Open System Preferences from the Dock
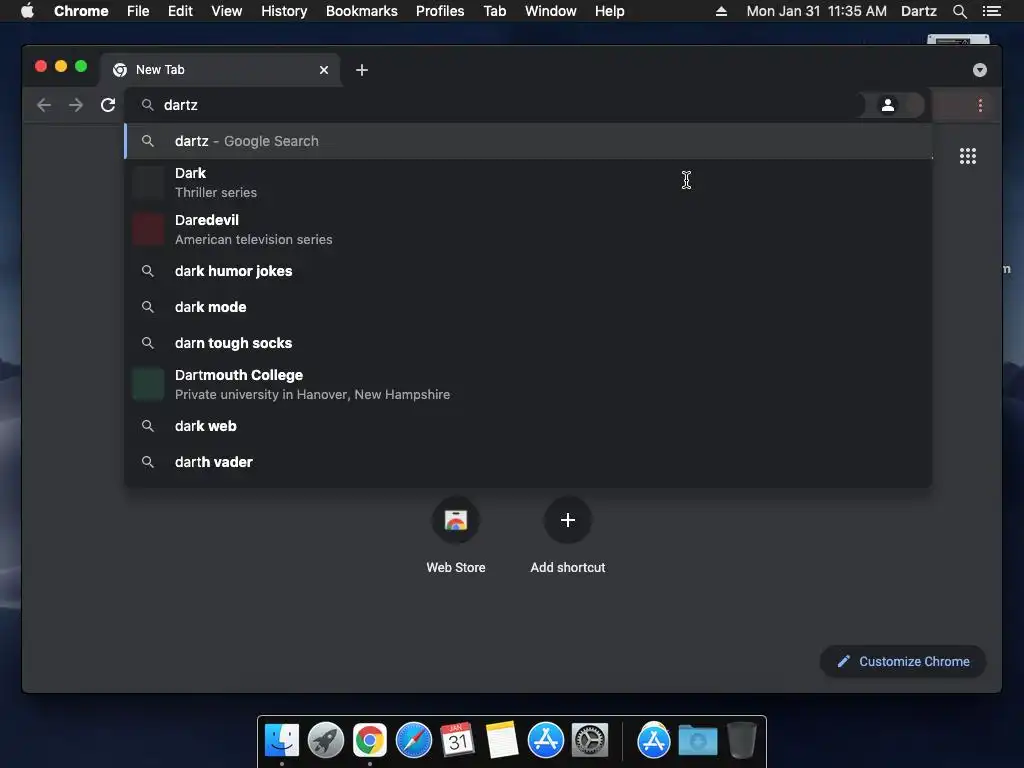 590,741
